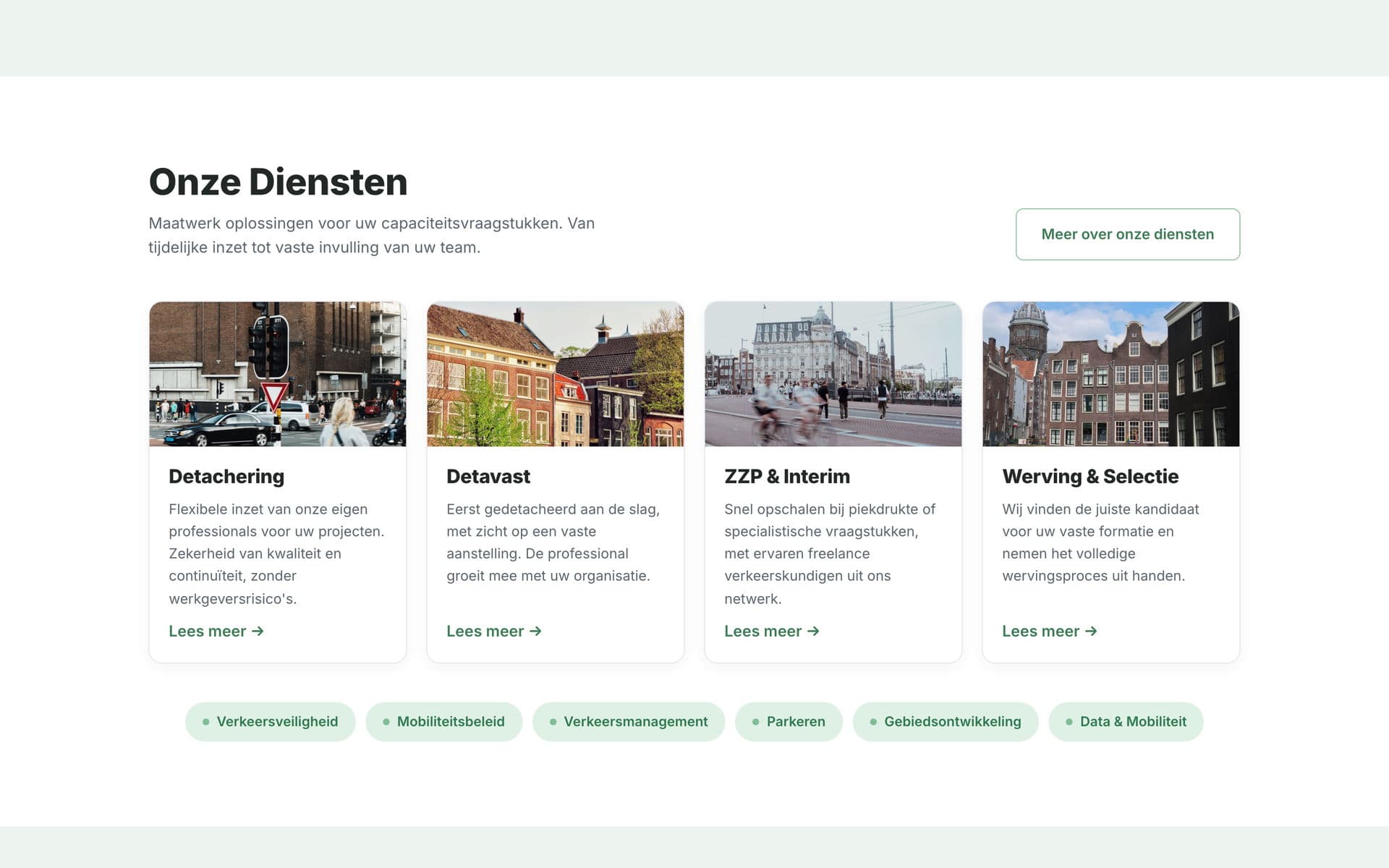Image resolution: width=1389 pixels, height=868 pixels.
Task: Open the ZZP & Interim 'Lees meer' link
Action: 772,631
